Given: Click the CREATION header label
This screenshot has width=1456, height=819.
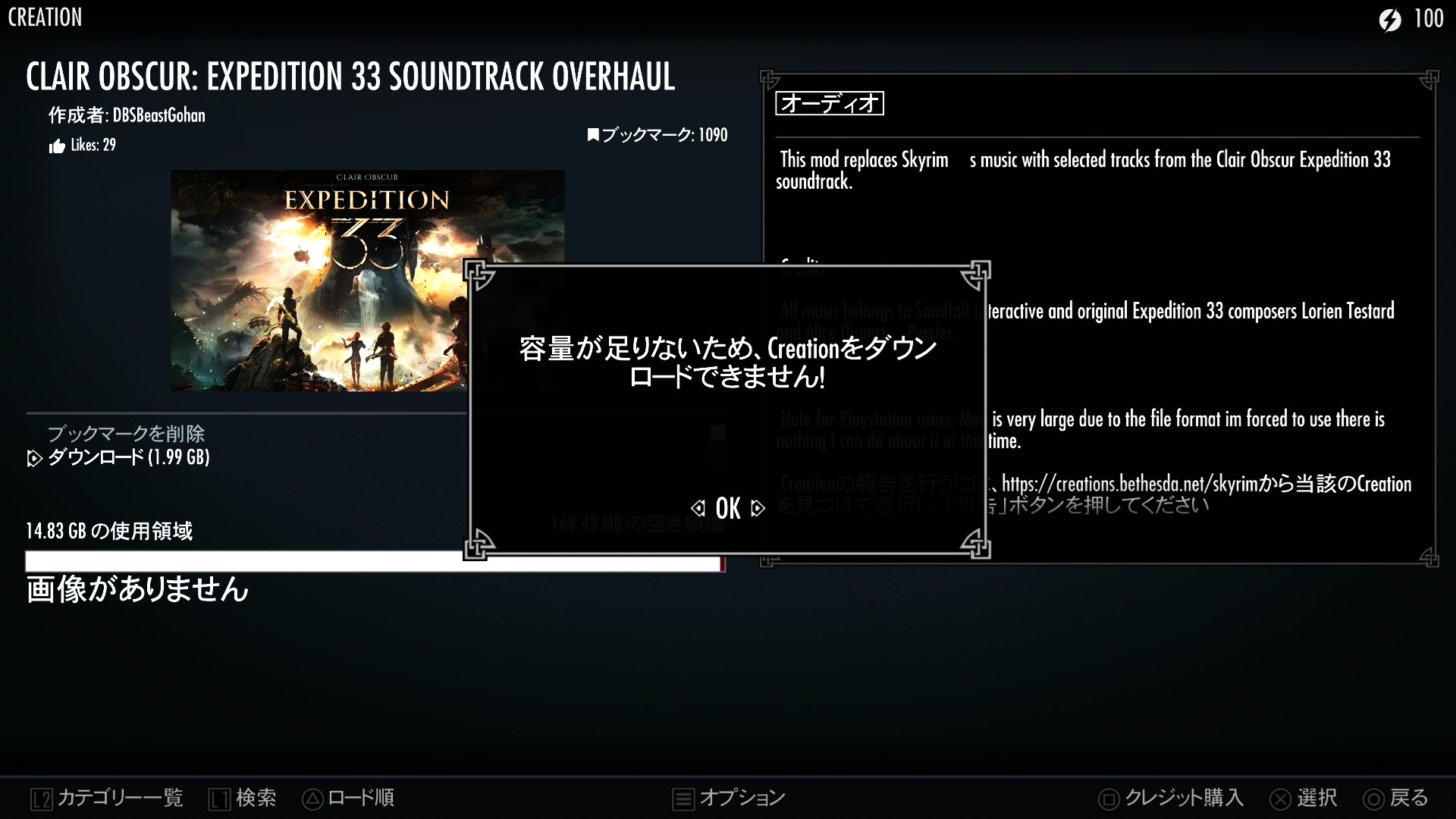Looking at the screenshot, I should tap(45, 17).
